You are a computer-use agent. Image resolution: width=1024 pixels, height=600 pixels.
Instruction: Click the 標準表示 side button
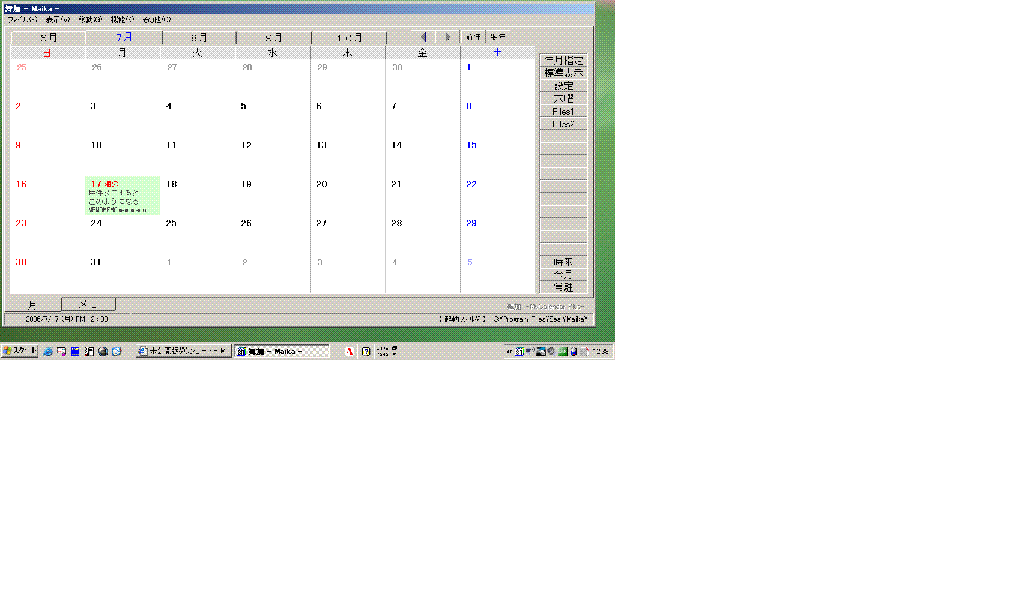pyautogui.click(x=562, y=73)
